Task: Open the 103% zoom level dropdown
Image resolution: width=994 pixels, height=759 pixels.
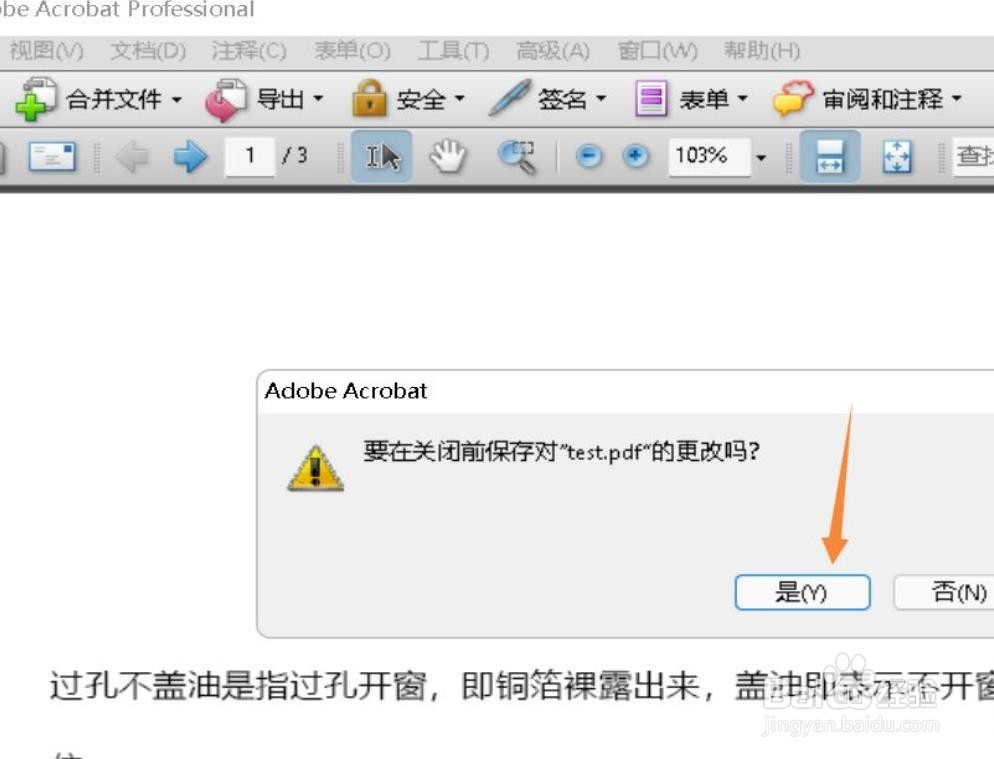Action: point(762,156)
